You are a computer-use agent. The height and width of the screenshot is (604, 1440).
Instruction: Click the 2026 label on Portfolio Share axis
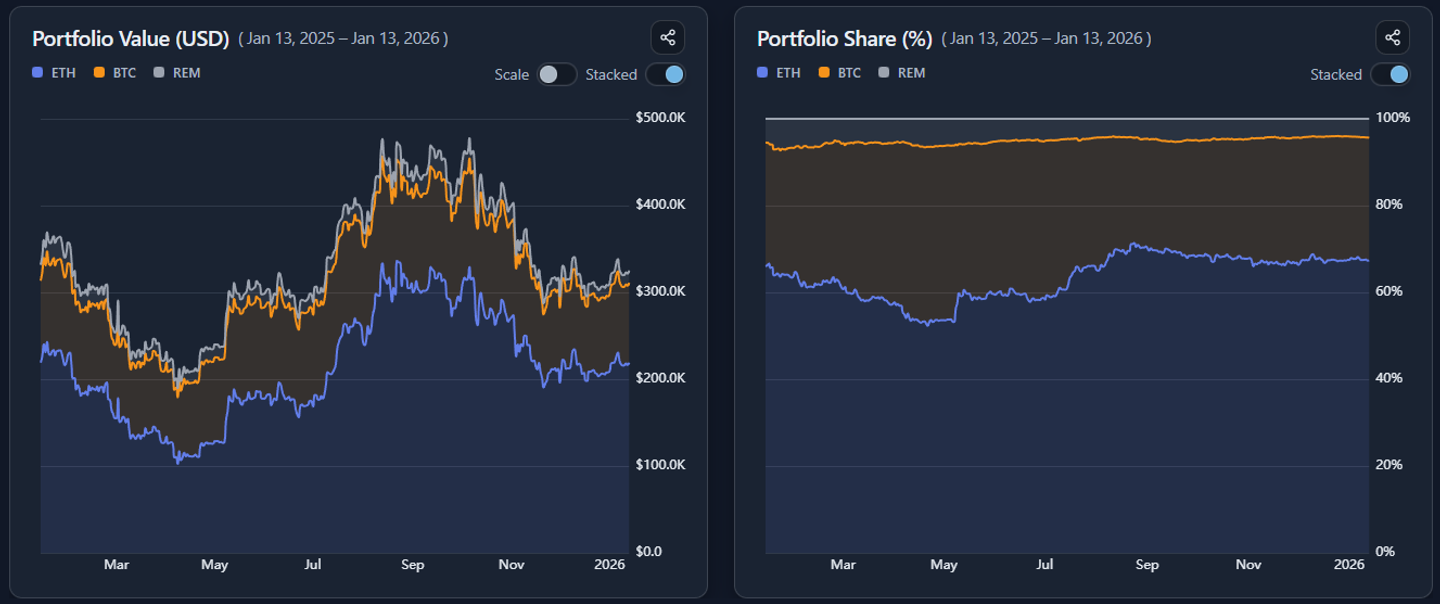(x=1349, y=565)
